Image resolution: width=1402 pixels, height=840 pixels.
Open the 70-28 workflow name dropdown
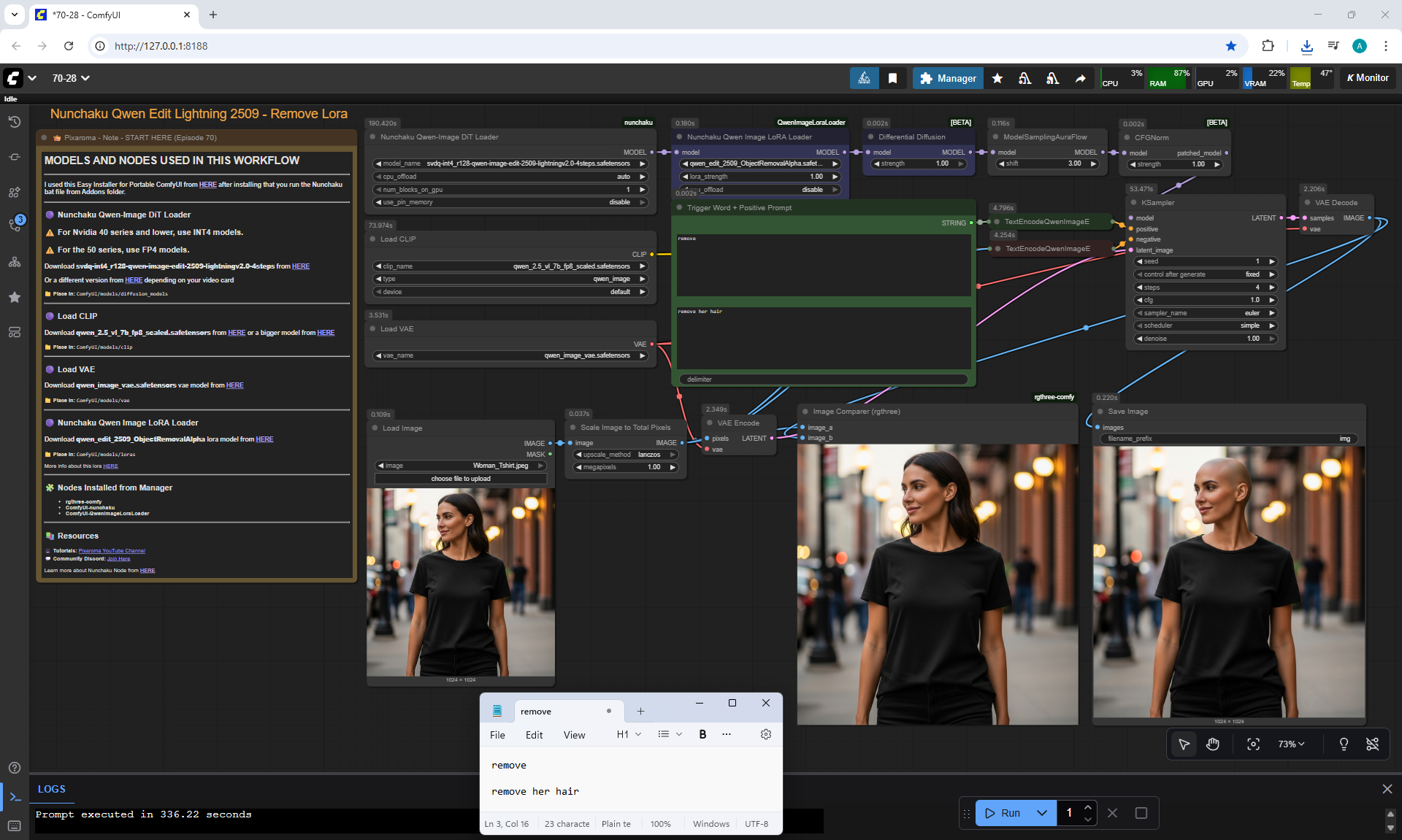[71, 78]
